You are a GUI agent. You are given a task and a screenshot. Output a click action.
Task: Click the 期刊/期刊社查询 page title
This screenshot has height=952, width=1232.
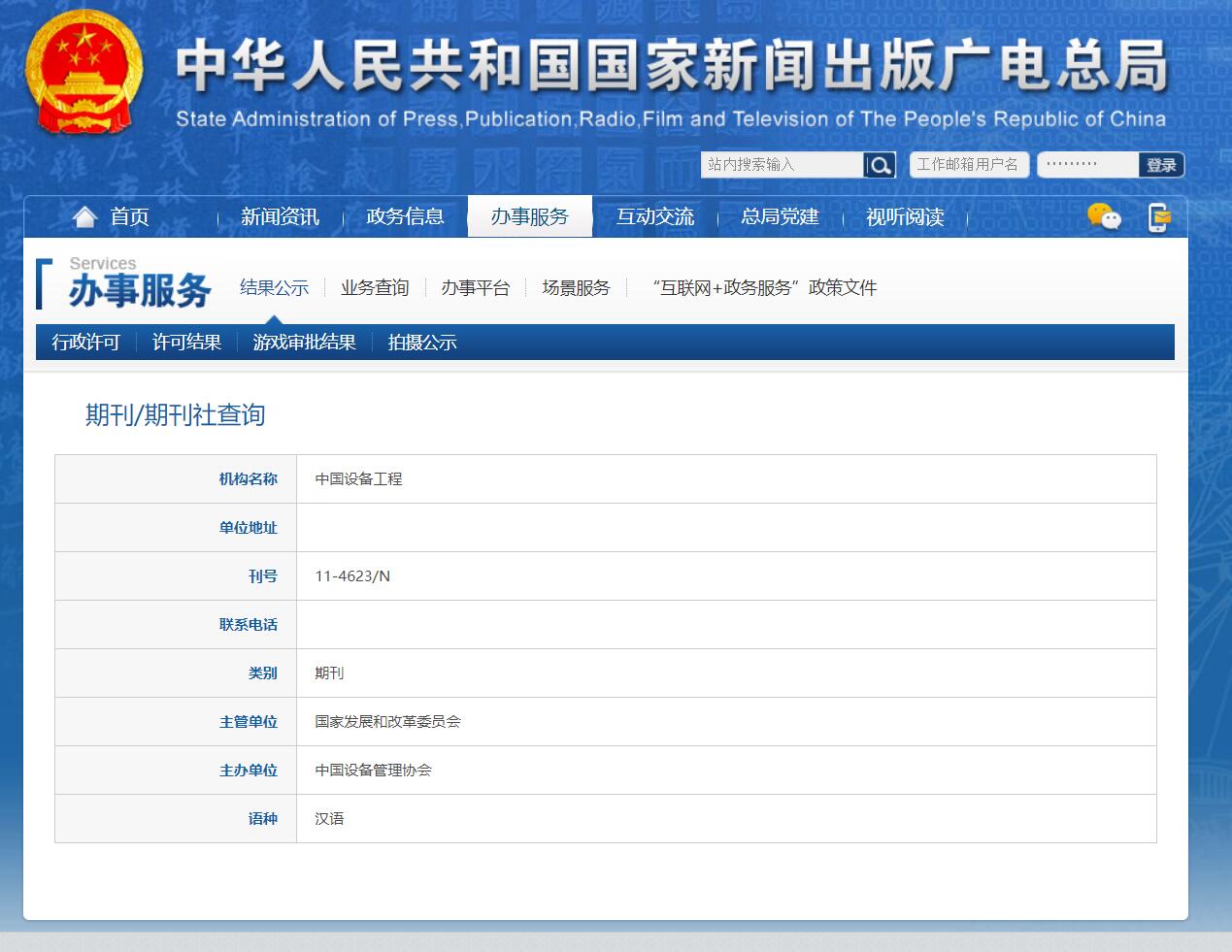pos(176,415)
